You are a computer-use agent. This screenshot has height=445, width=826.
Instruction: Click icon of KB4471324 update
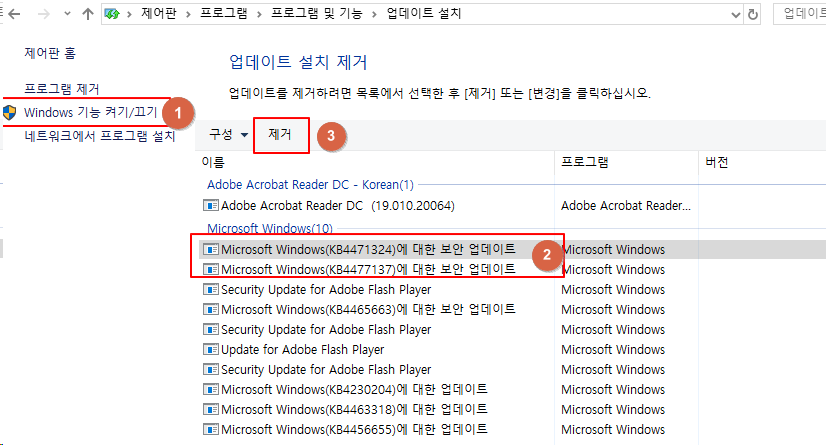coord(211,249)
